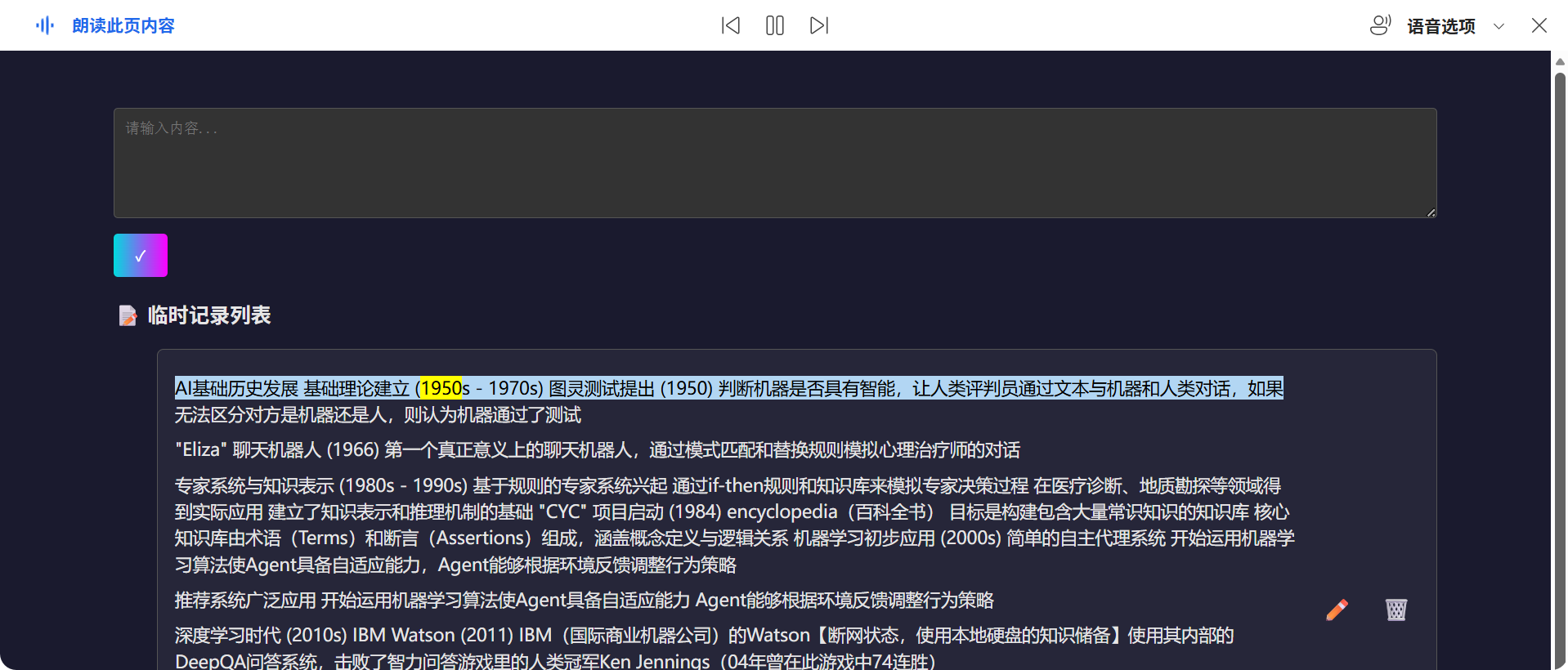Close the read aloud toolbar
The height and width of the screenshot is (670, 1568).
tap(1539, 25)
